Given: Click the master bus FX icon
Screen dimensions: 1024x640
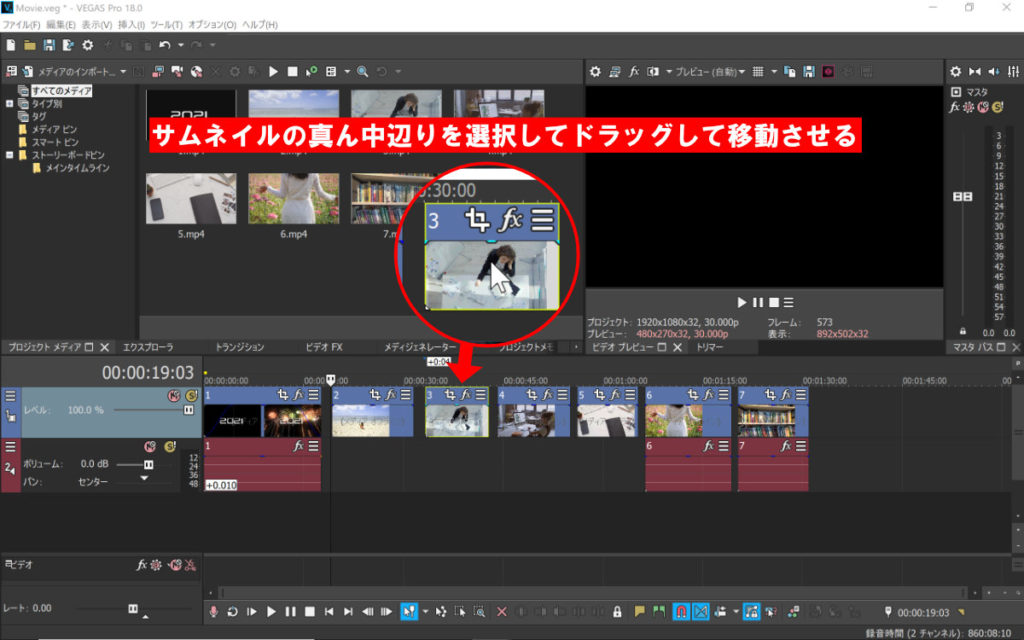Looking at the screenshot, I should (x=955, y=107).
